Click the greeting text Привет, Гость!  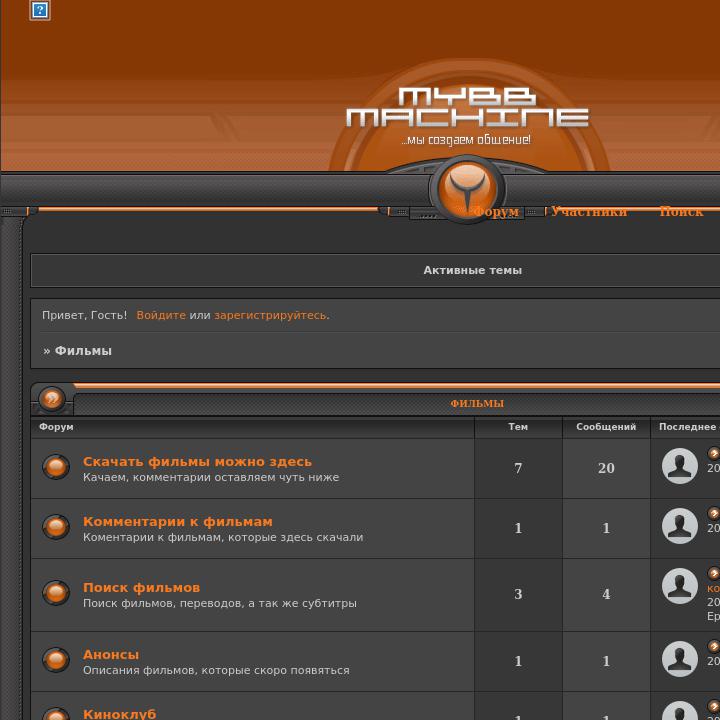84,315
